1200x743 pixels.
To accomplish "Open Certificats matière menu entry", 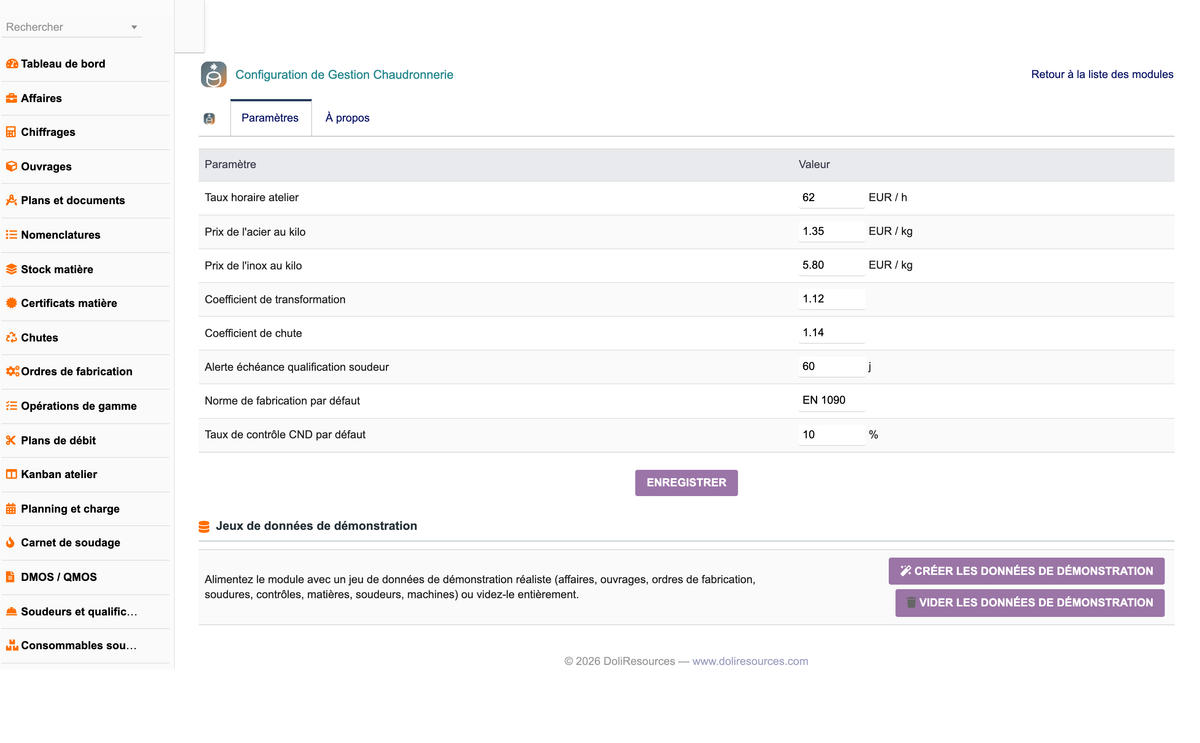I will click(x=69, y=303).
